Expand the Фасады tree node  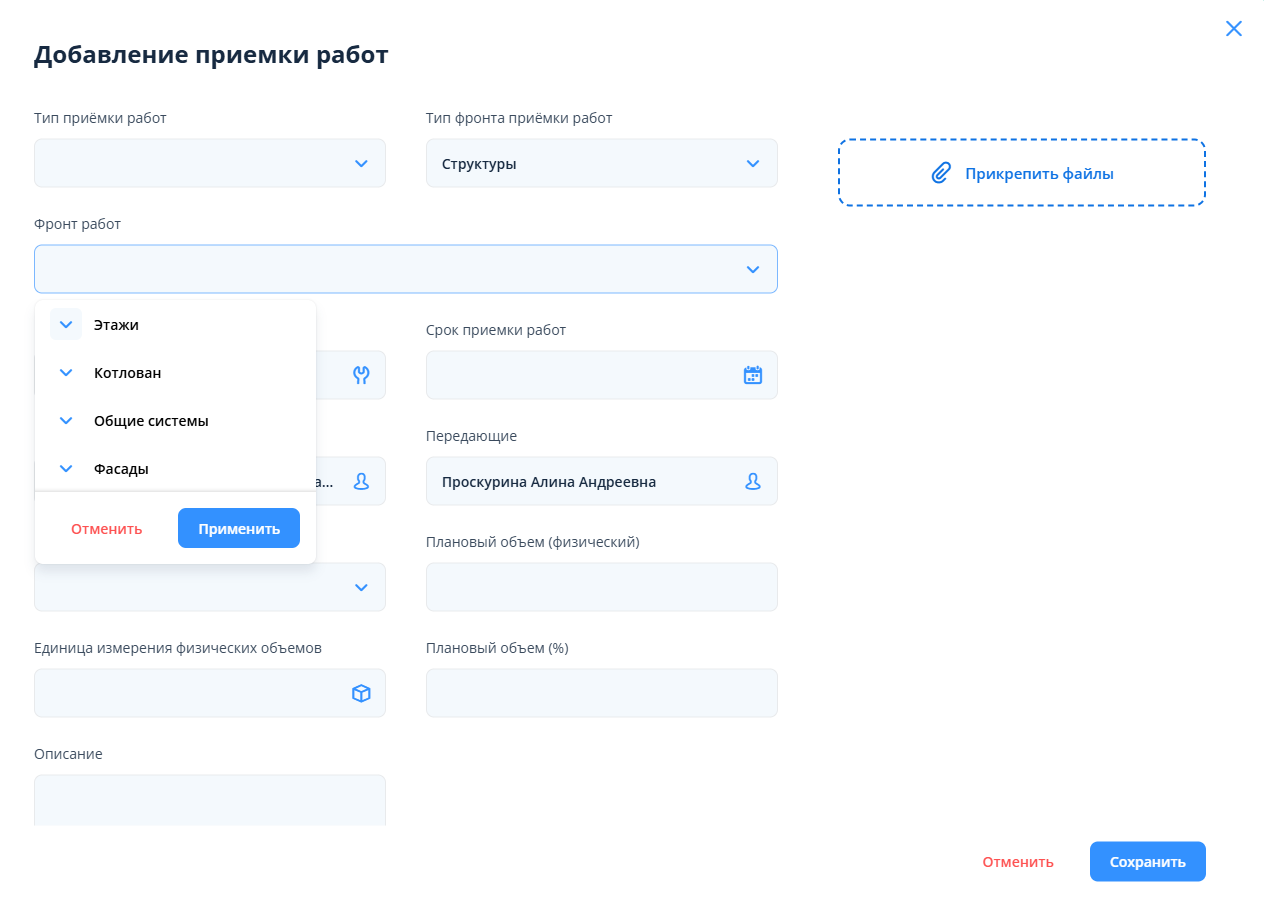66,469
